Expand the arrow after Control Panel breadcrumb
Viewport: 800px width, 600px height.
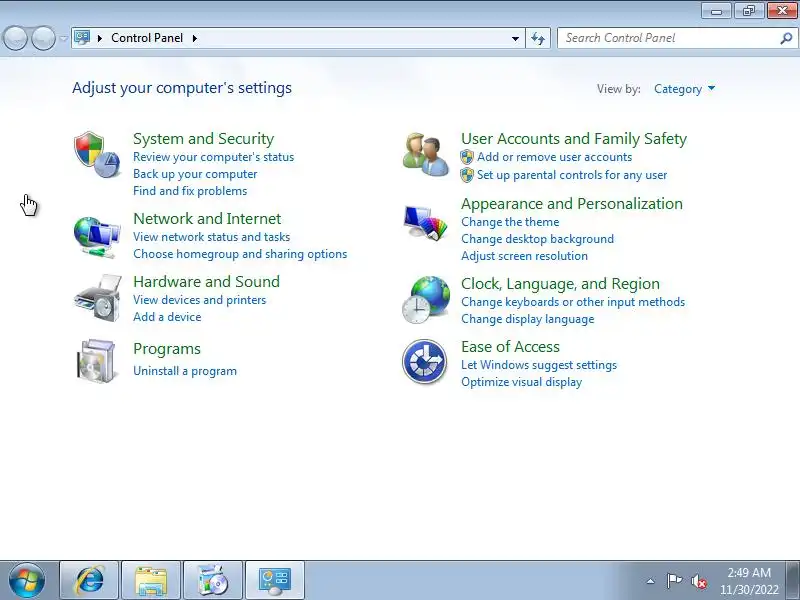(195, 38)
